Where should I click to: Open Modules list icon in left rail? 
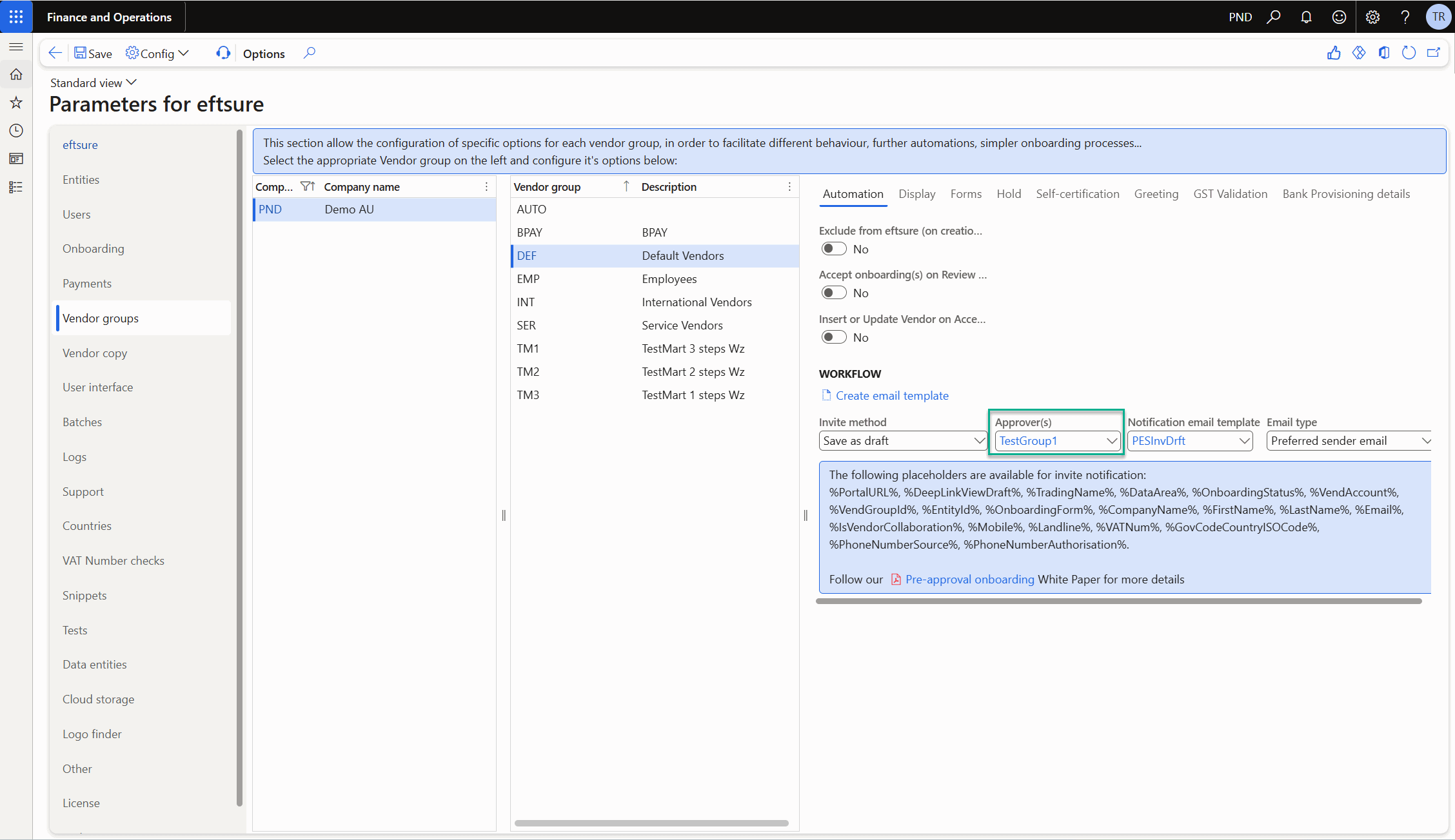click(x=16, y=187)
